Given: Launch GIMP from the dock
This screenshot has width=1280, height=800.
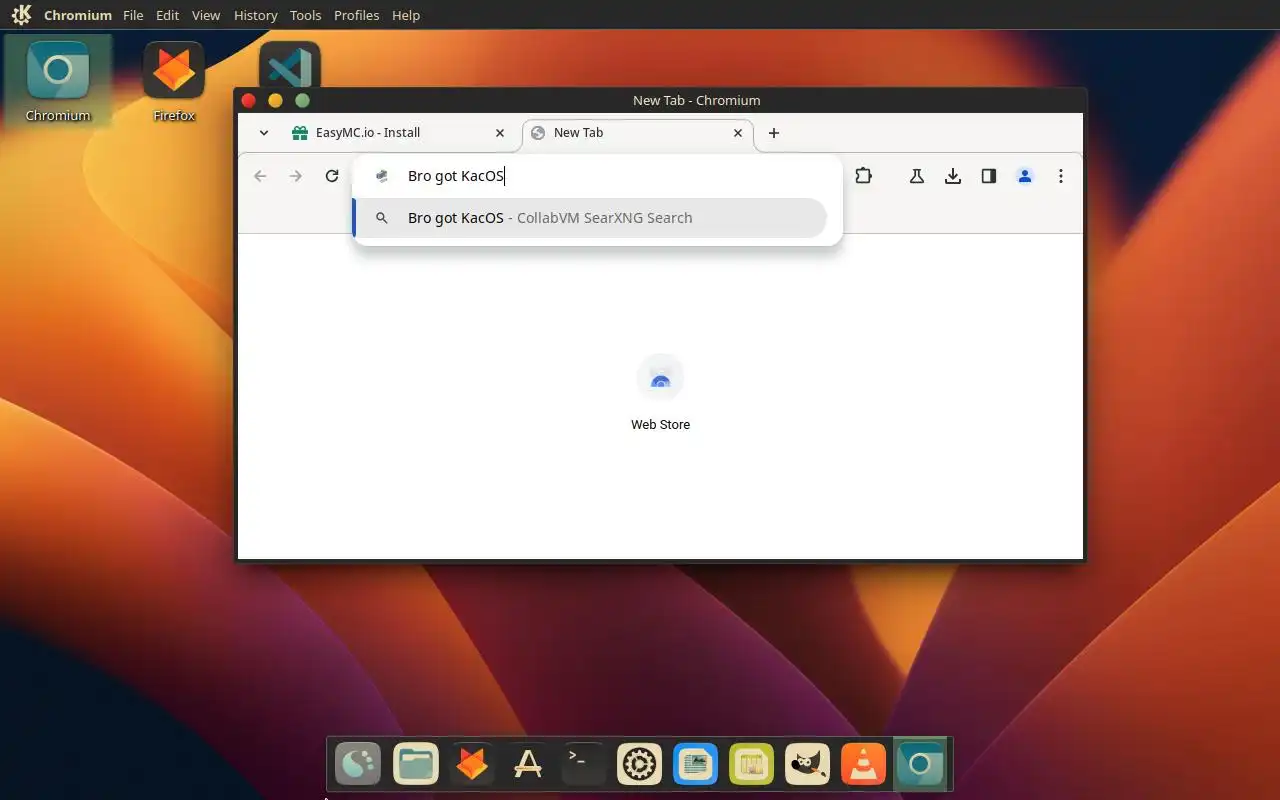Looking at the screenshot, I should pyautogui.click(x=808, y=765).
